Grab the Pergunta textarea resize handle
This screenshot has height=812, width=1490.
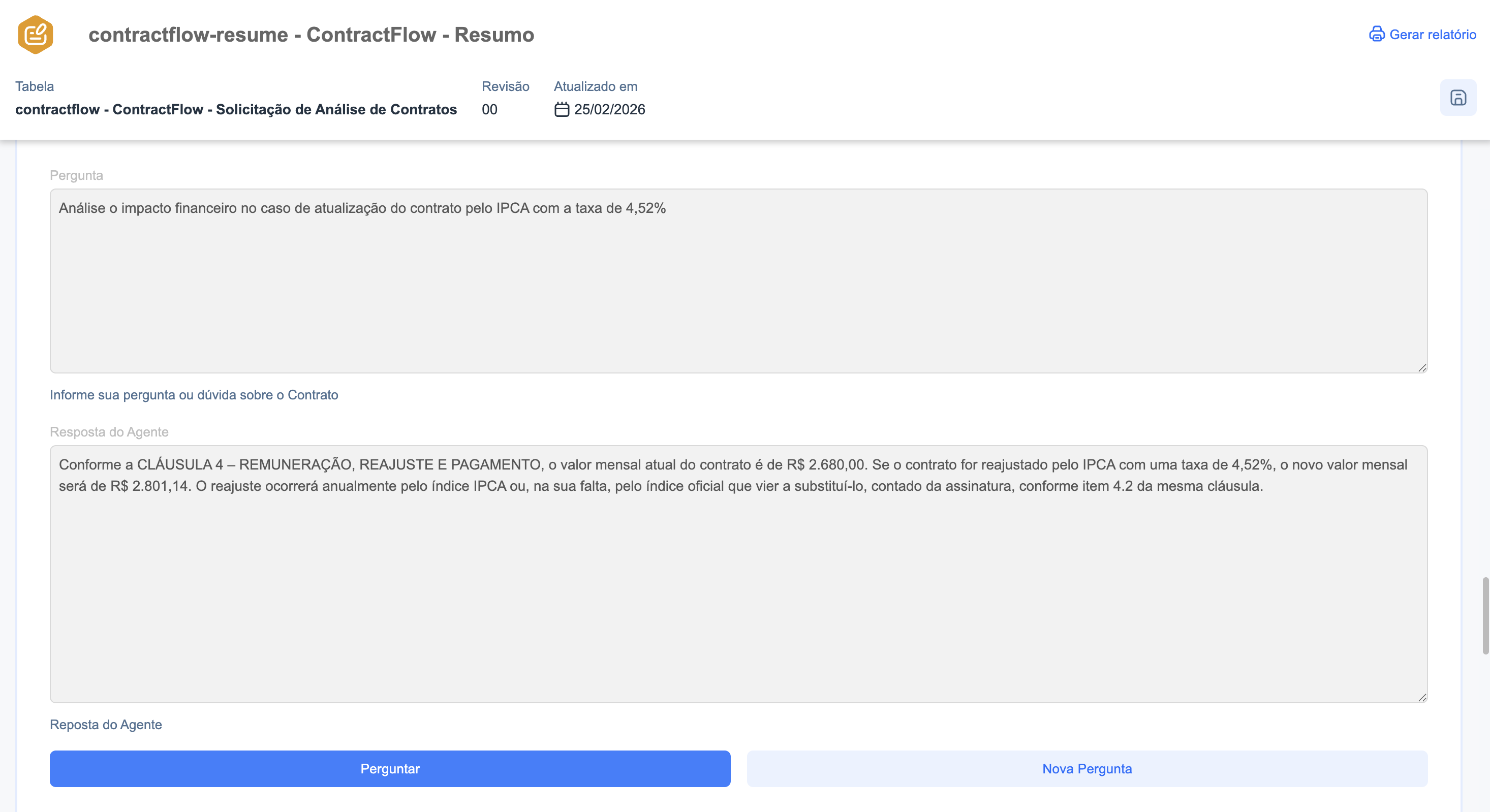(x=1422, y=368)
